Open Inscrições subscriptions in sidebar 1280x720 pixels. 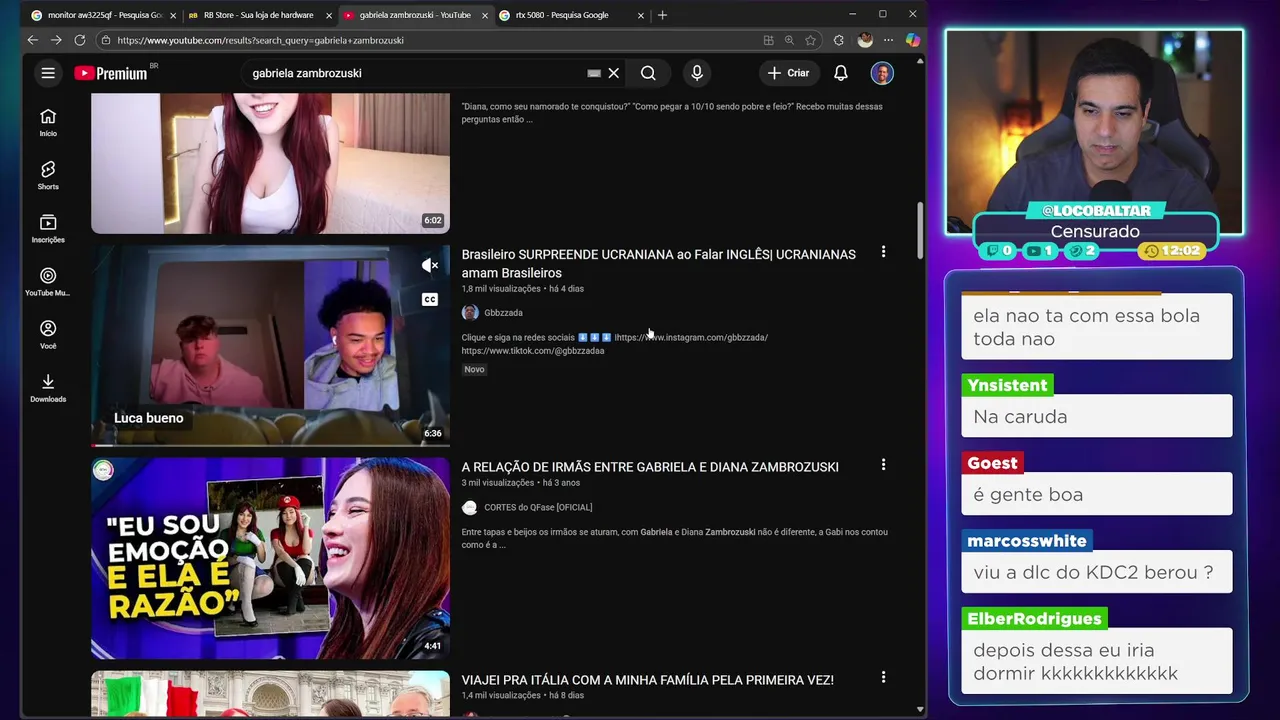pyautogui.click(x=48, y=228)
